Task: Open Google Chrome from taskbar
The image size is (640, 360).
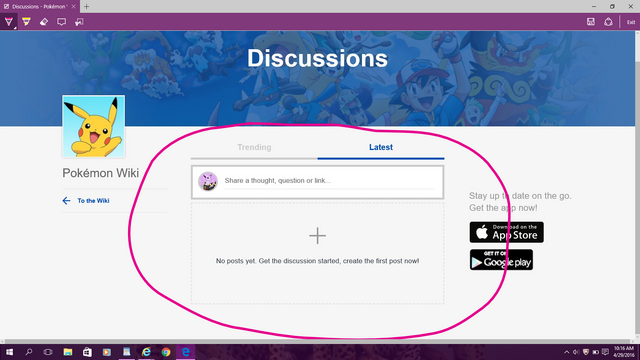Action: pyautogui.click(x=166, y=352)
